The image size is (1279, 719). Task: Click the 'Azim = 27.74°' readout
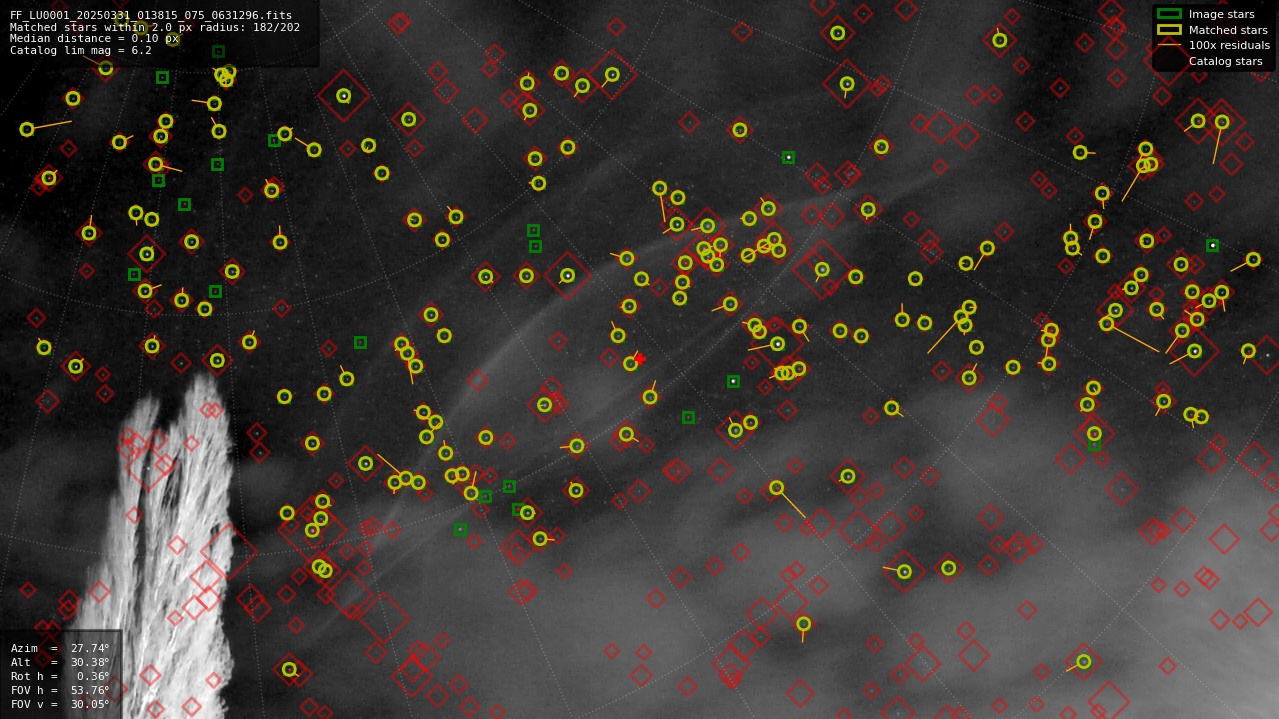pos(60,648)
